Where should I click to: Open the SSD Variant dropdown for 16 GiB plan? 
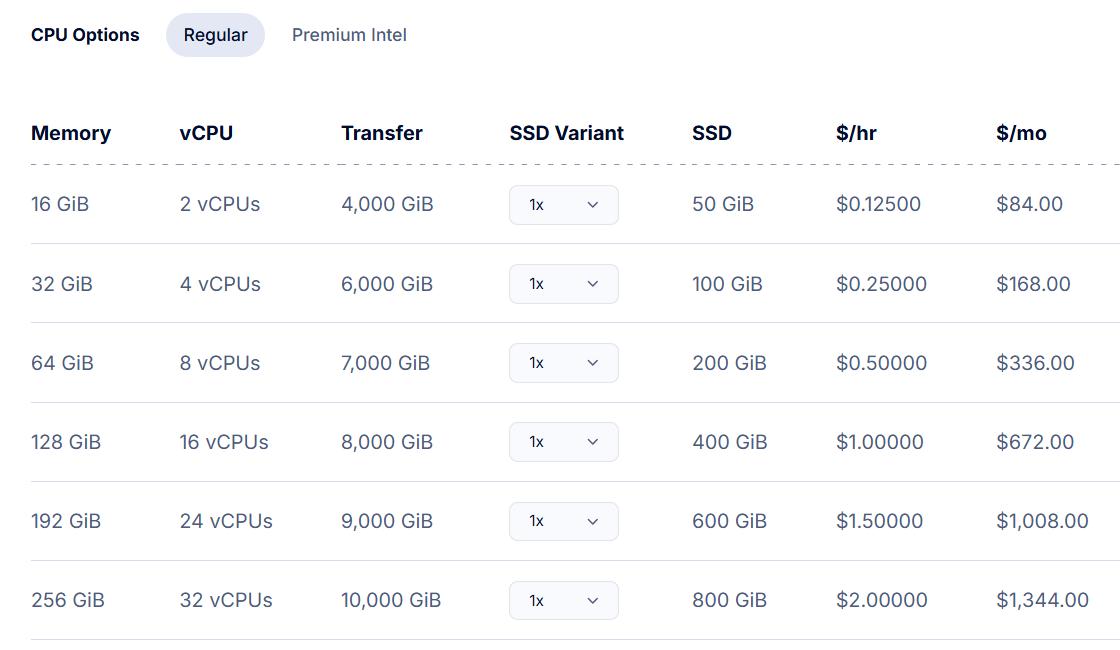(x=563, y=205)
